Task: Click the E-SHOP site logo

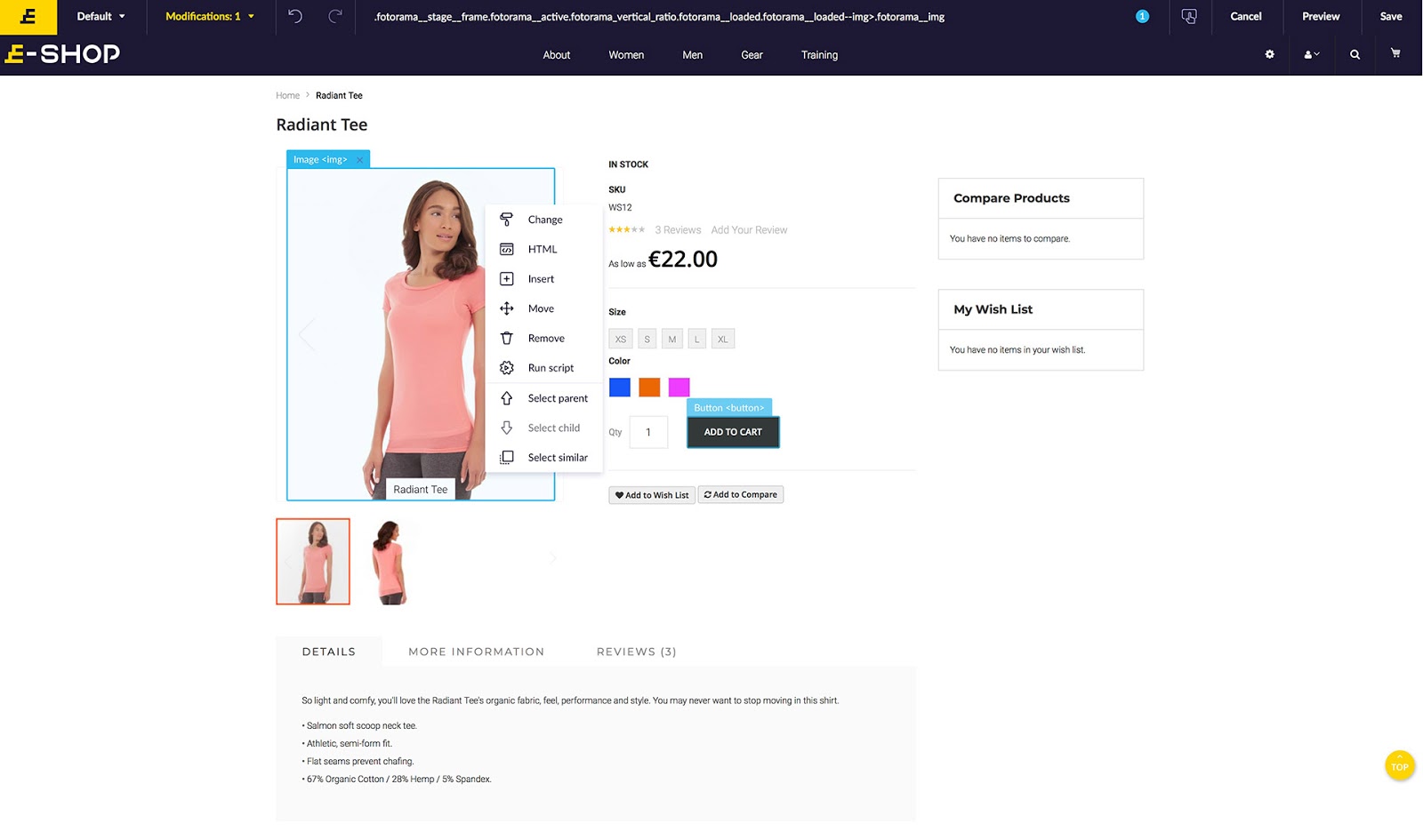Action: [x=62, y=54]
